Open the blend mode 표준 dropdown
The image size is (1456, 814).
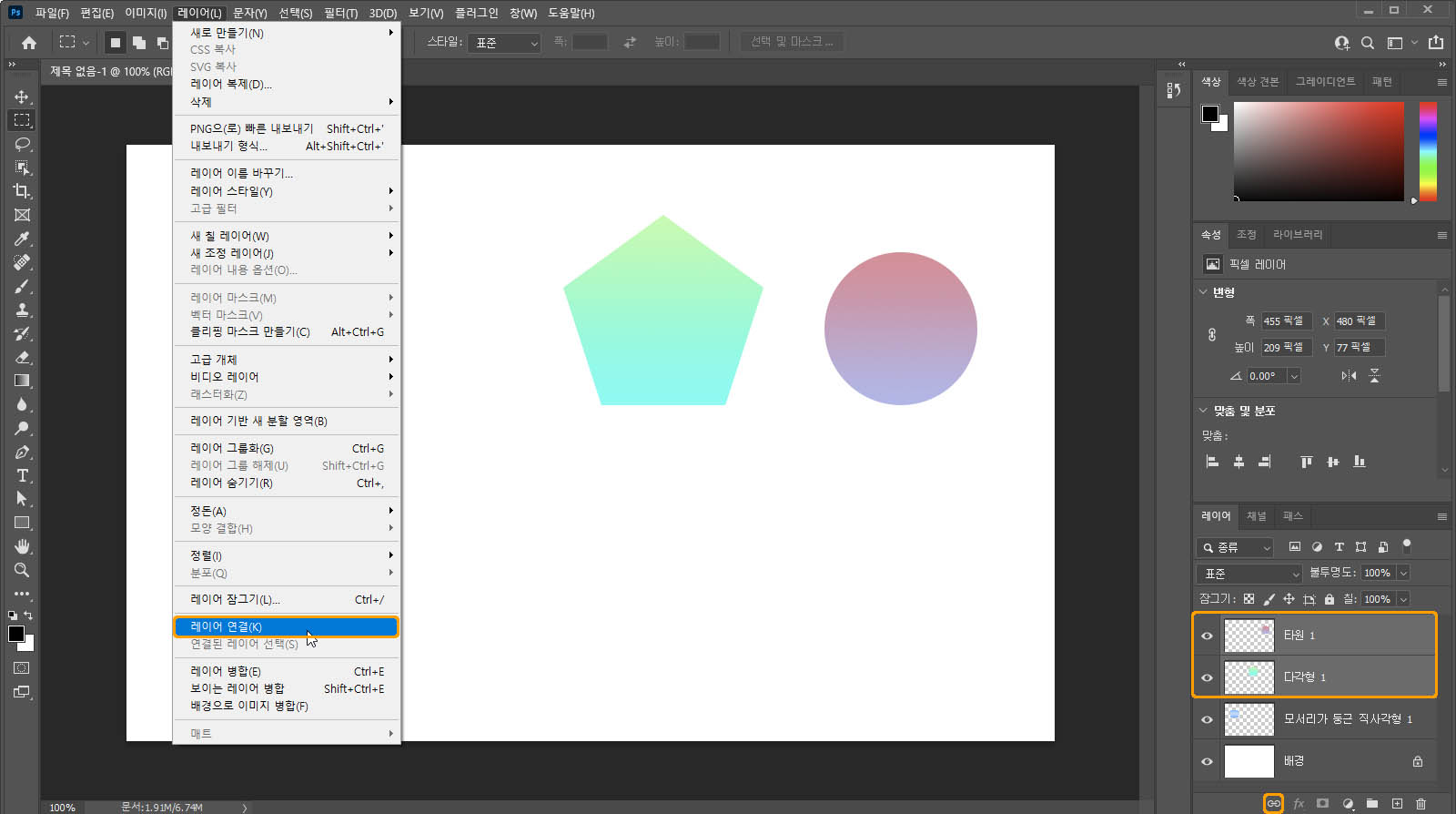point(1249,574)
